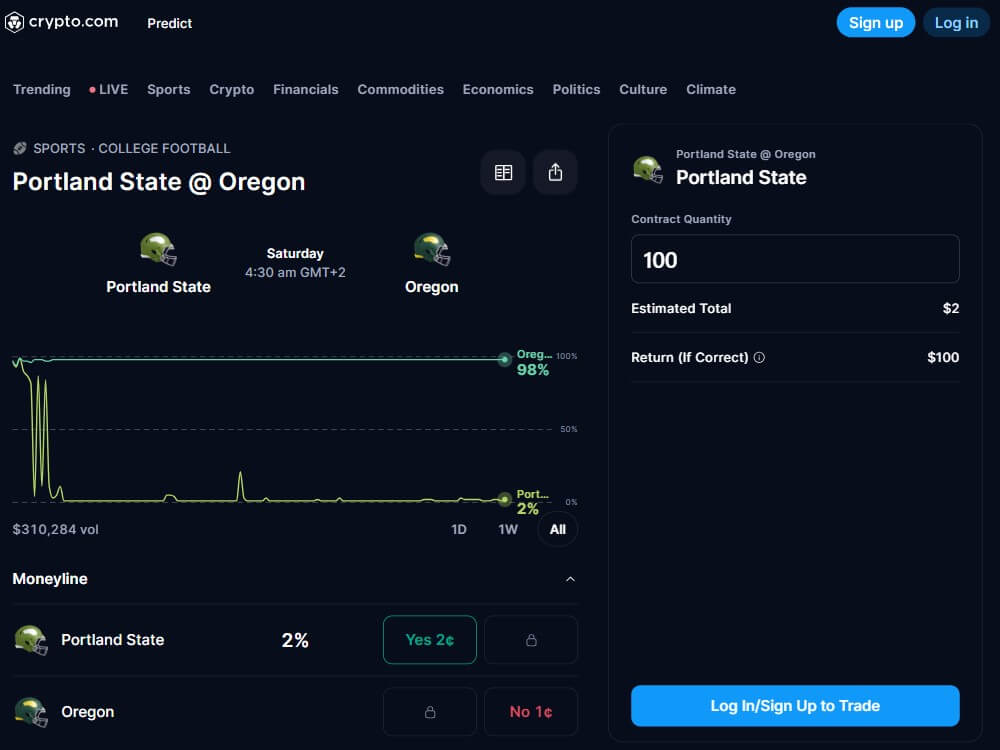Open the Politics category tab
Viewport: 1000px width, 750px height.
[x=576, y=89]
